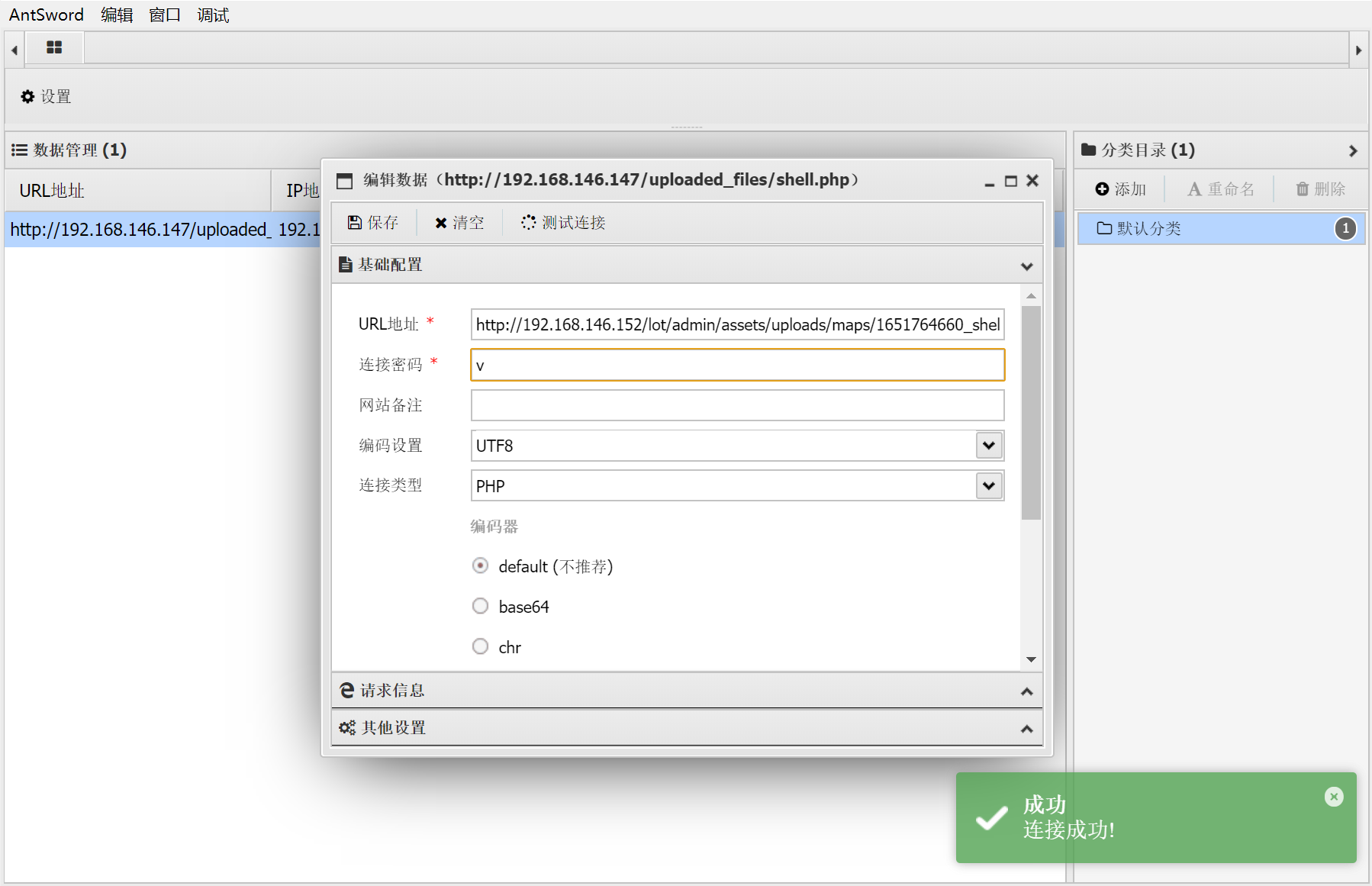
Task: Close the 编辑数据 dialog
Action: [x=1032, y=181]
